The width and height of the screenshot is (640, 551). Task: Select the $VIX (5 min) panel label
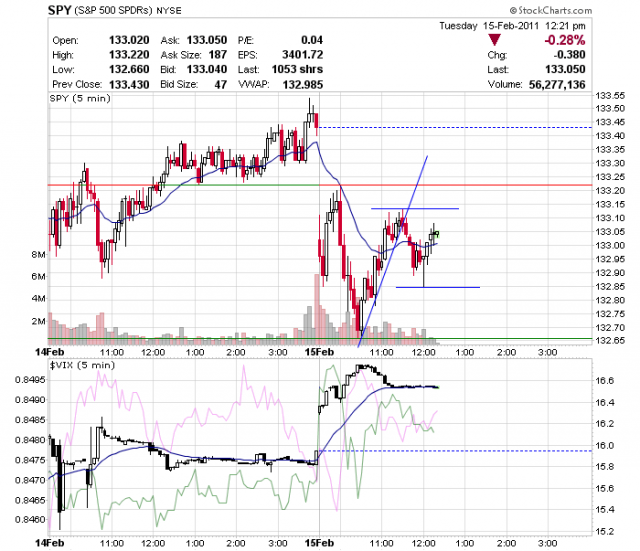click(82, 365)
